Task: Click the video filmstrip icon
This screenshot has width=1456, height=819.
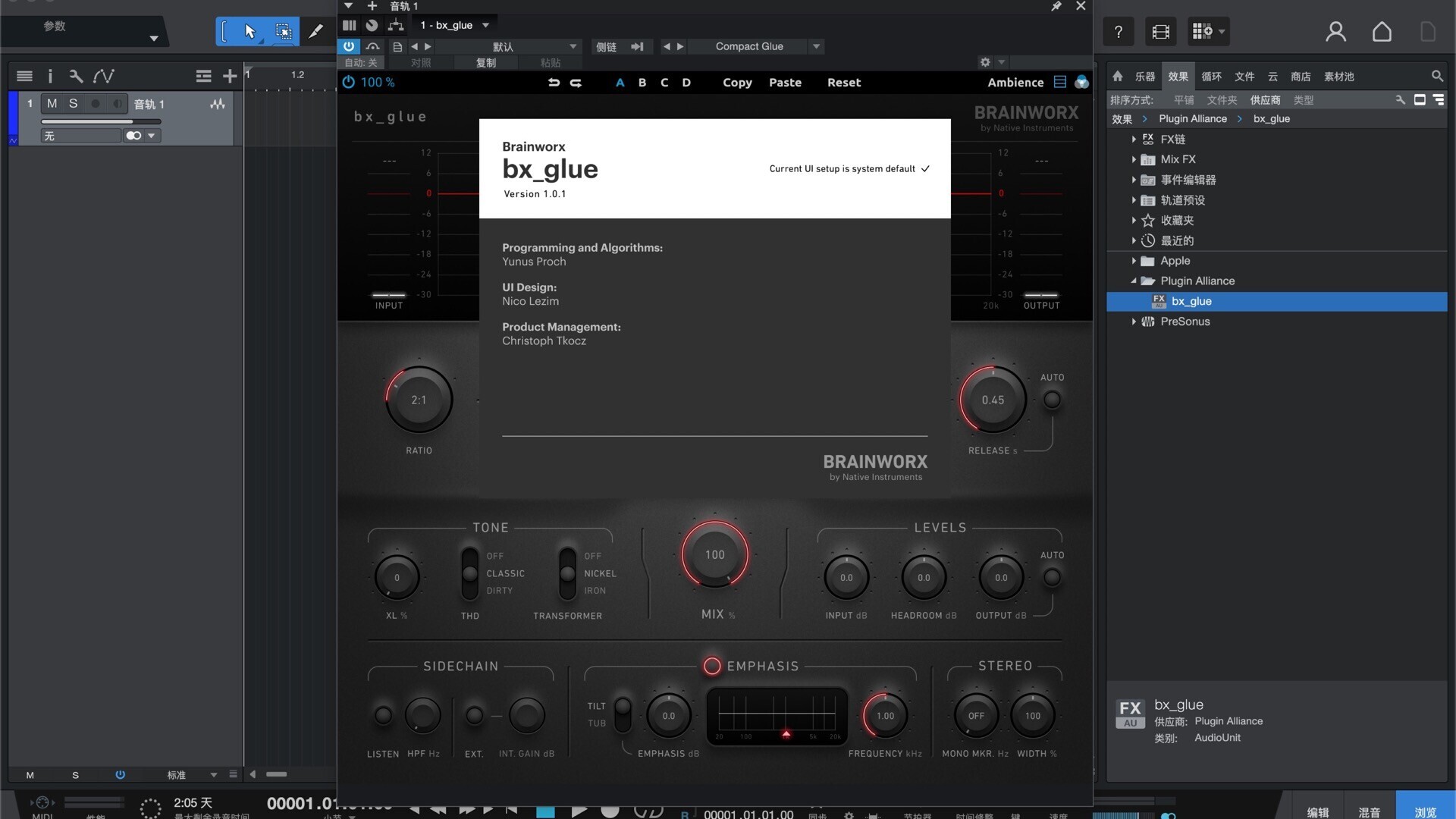Action: coord(1161,32)
